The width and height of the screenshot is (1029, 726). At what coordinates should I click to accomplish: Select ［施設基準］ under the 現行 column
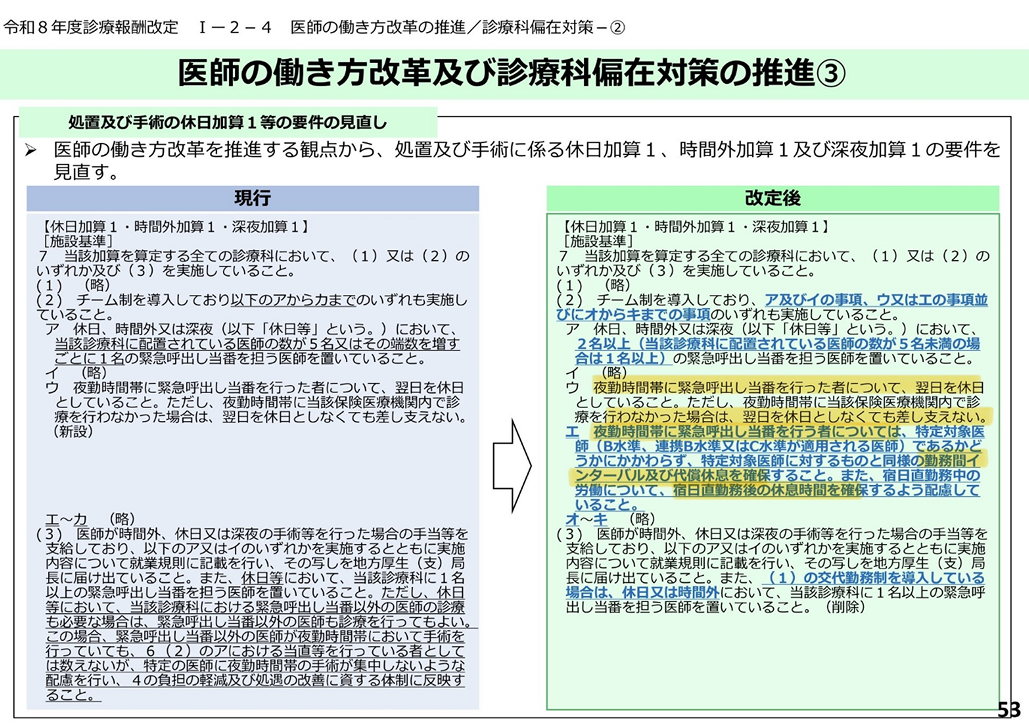(76, 242)
